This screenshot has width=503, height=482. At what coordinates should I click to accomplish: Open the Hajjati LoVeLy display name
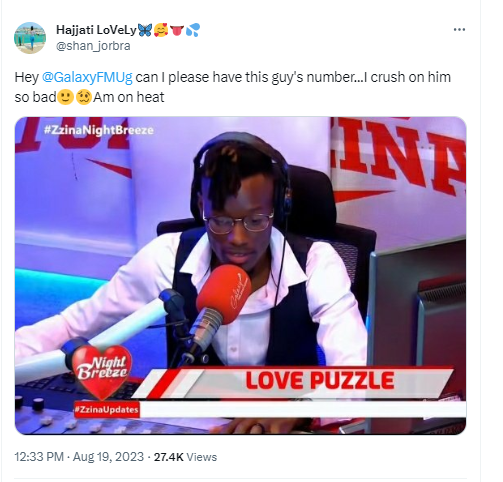click(96, 30)
